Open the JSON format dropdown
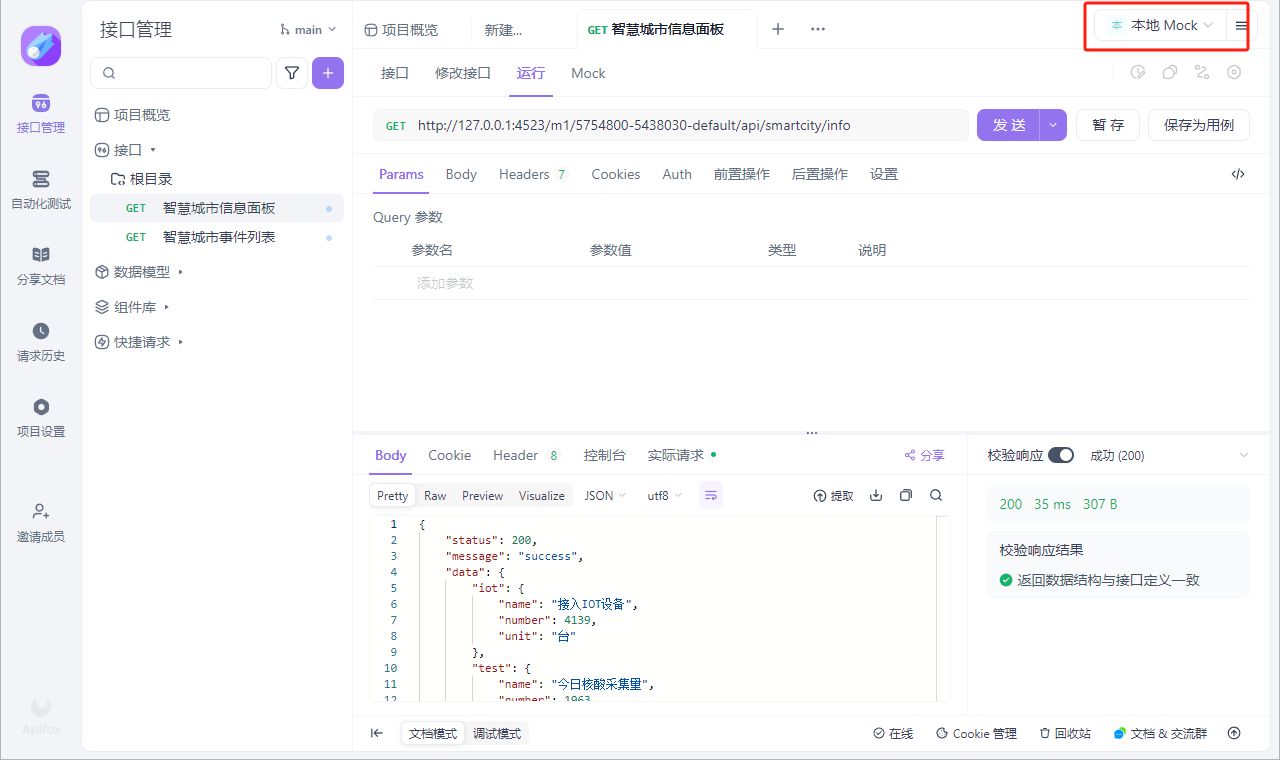Viewport: 1280px width, 760px height. 605,495
